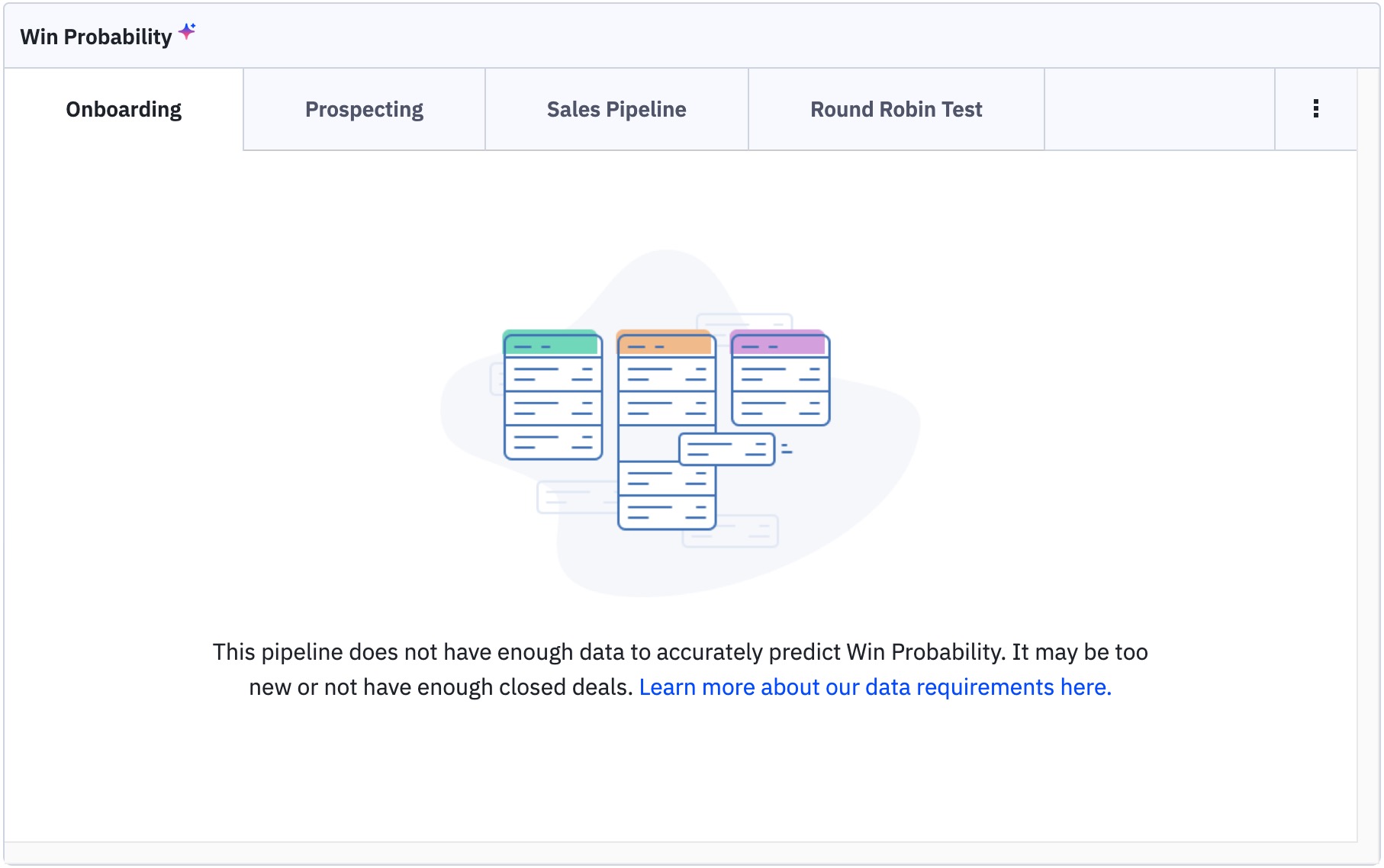
Task: Click the green-header column in the illustration
Action: click(553, 395)
